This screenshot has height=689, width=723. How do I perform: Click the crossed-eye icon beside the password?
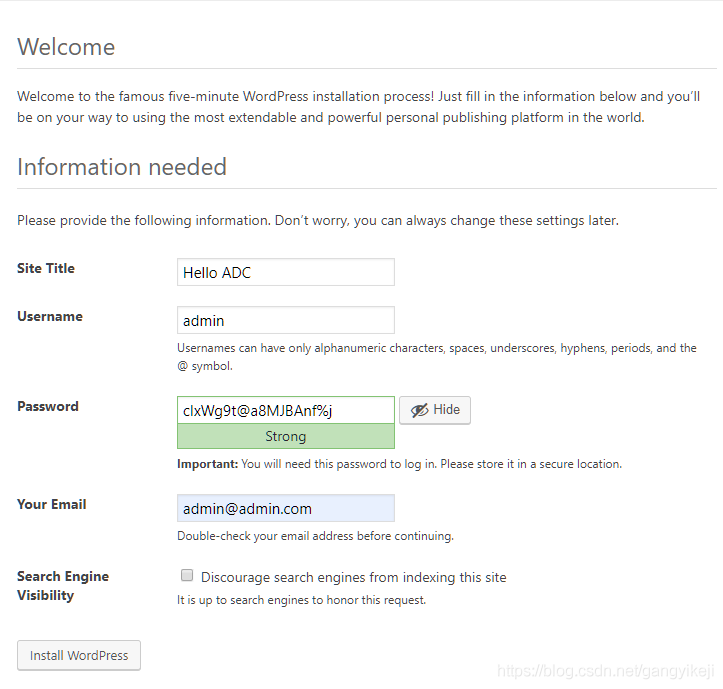(419, 410)
